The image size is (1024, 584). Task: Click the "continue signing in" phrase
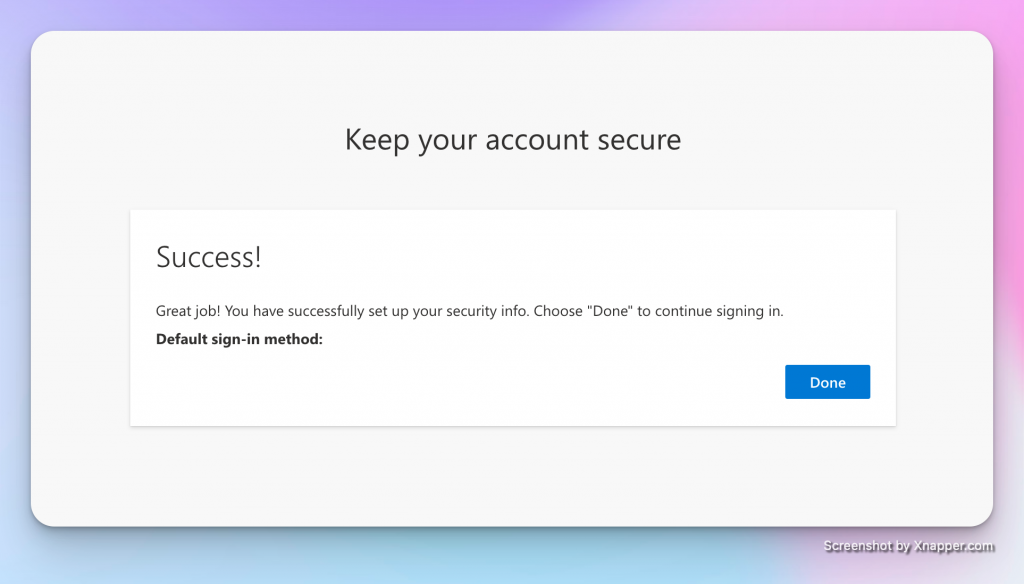(x=718, y=311)
